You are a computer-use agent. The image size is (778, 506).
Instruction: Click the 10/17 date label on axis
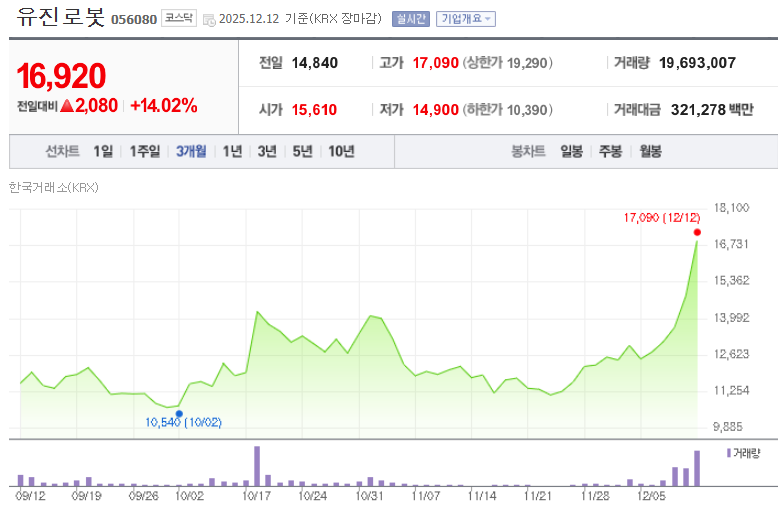[256, 496]
